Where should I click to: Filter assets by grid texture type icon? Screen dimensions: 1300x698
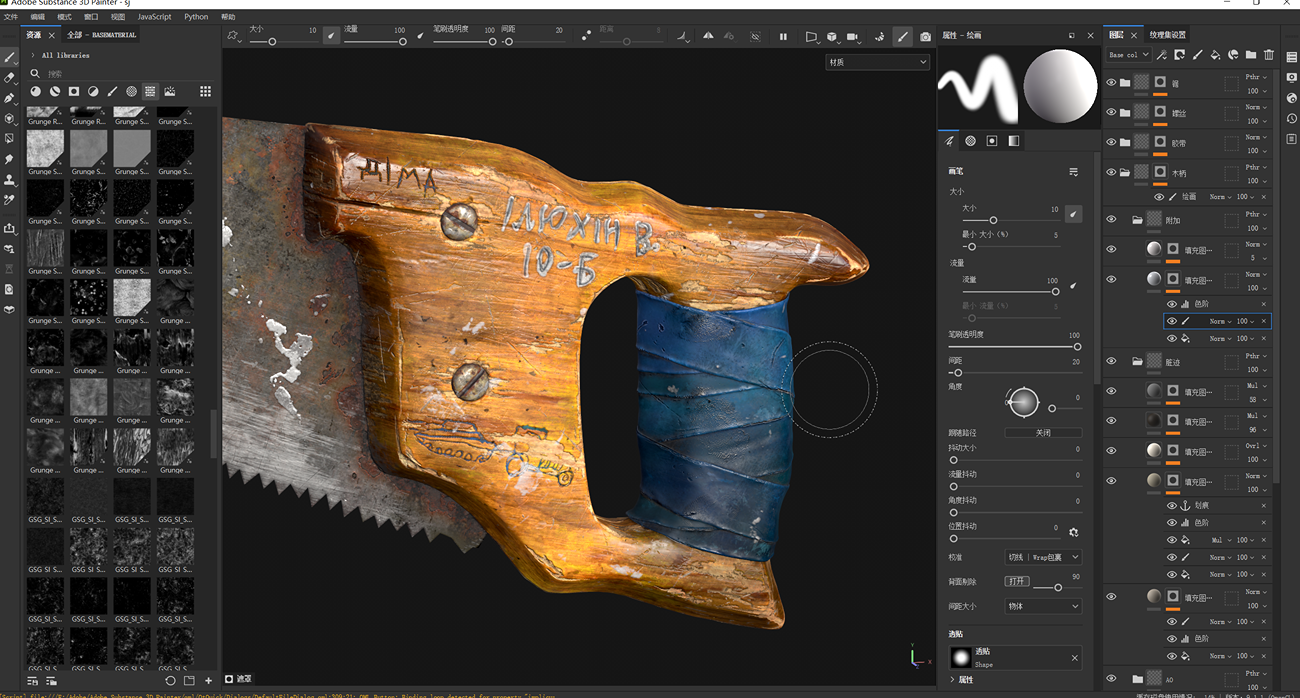[150, 91]
